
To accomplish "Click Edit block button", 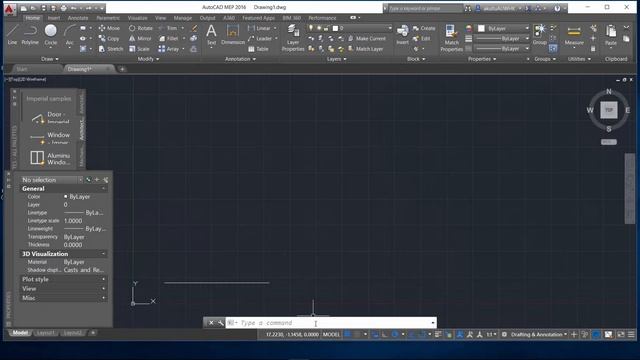I will tap(422, 38).
